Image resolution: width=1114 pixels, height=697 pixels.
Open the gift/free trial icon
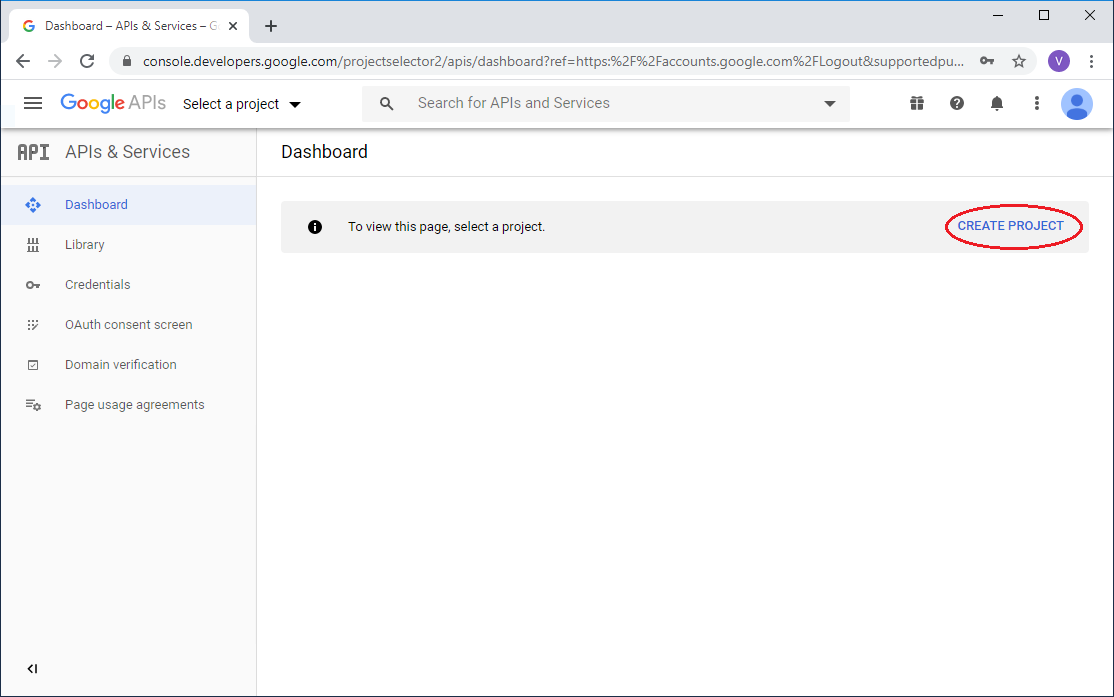click(917, 104)
